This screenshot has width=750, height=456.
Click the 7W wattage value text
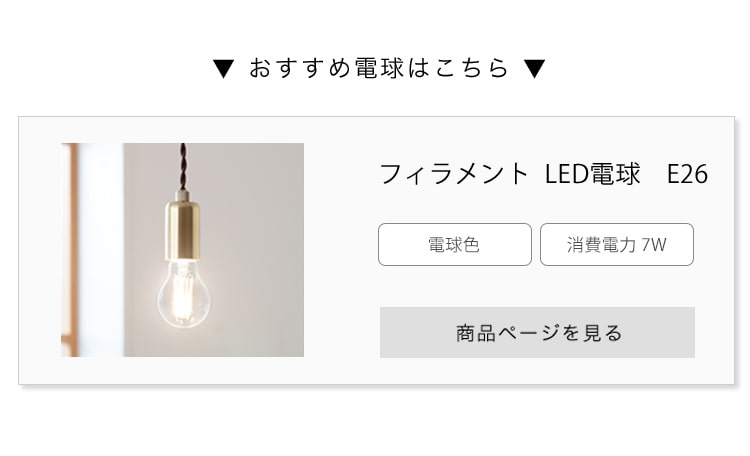(x=654, y=244)
